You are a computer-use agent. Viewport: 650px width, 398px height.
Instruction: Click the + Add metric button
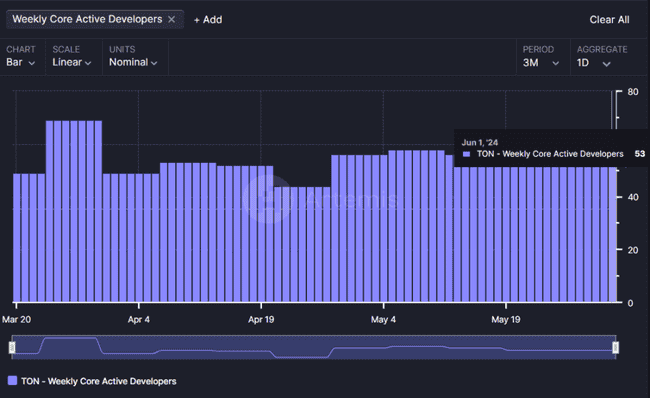click(208, 19)
